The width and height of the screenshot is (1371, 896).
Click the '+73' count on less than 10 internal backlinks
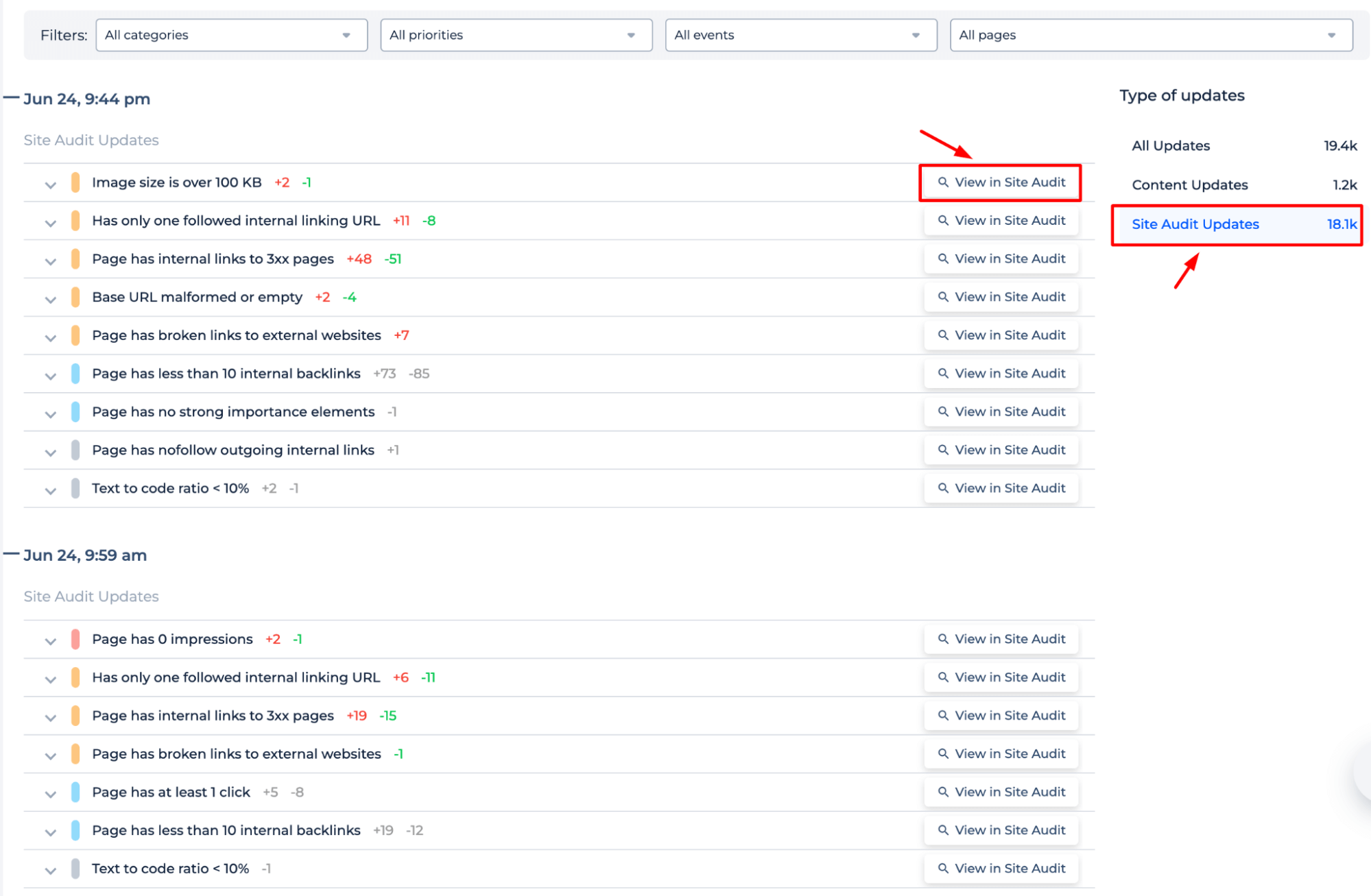point(385,374)
